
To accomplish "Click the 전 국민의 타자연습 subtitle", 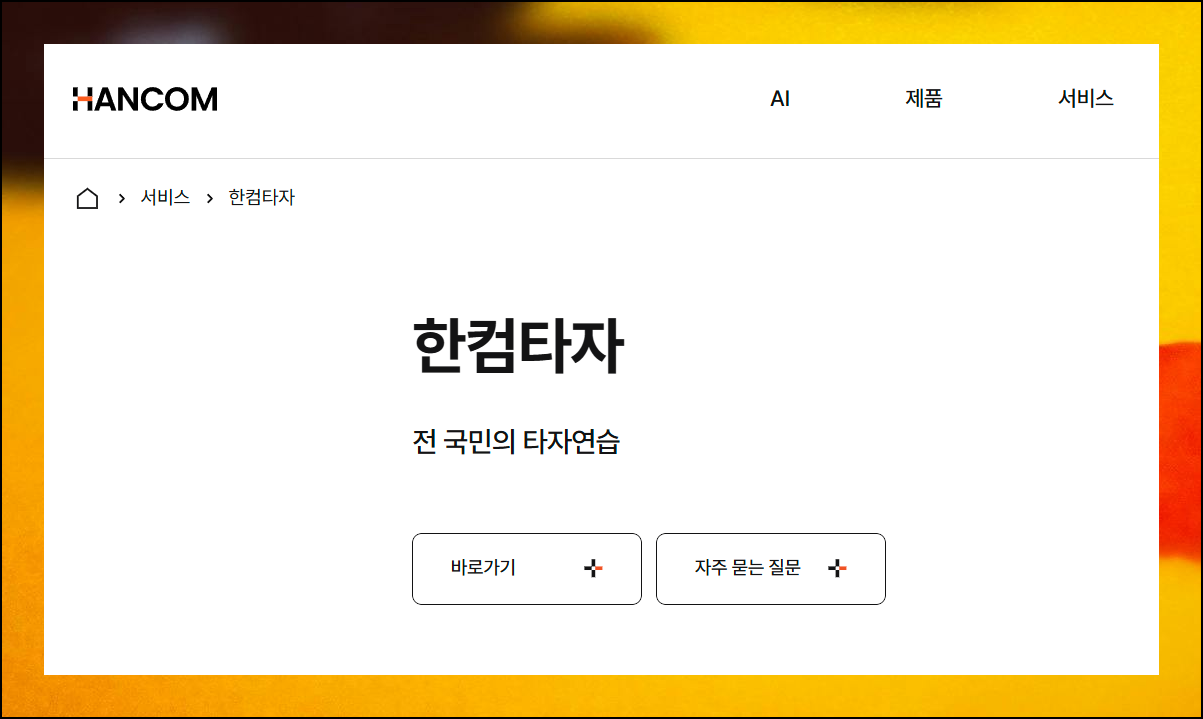I will pos(516,442).
